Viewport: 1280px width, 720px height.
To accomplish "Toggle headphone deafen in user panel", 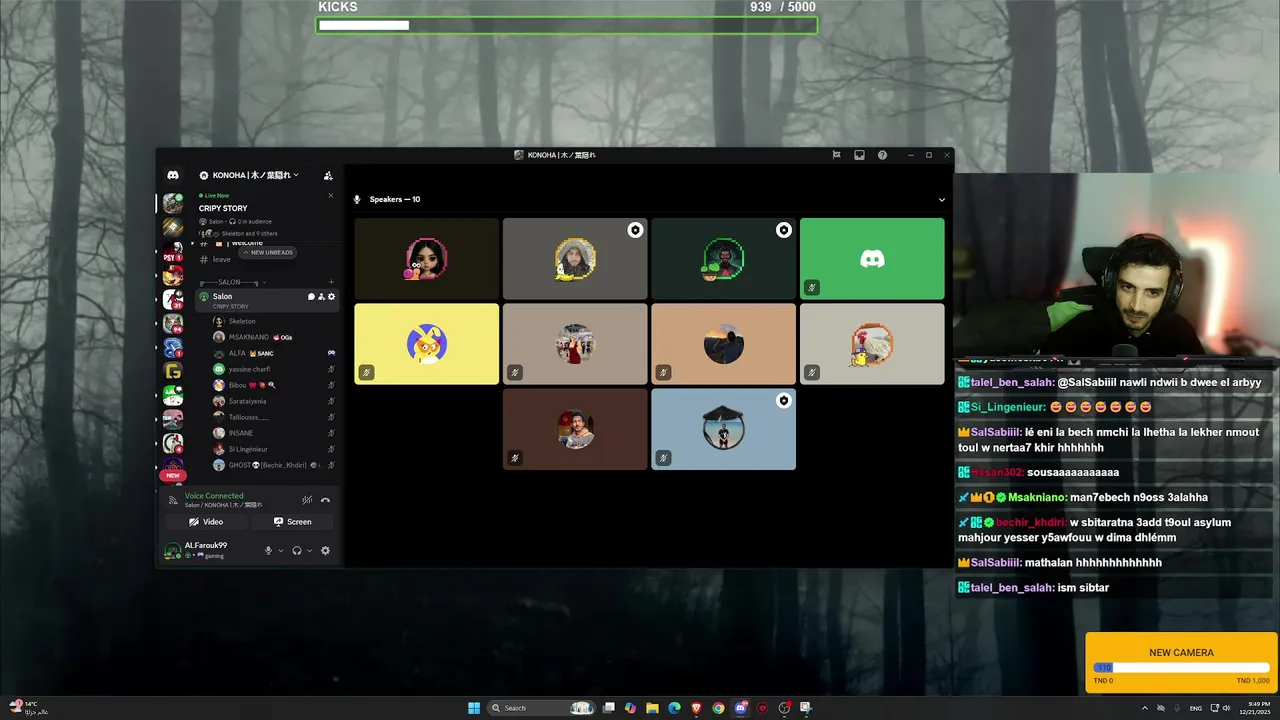I will pyautogui.click(x=297, y=551).
